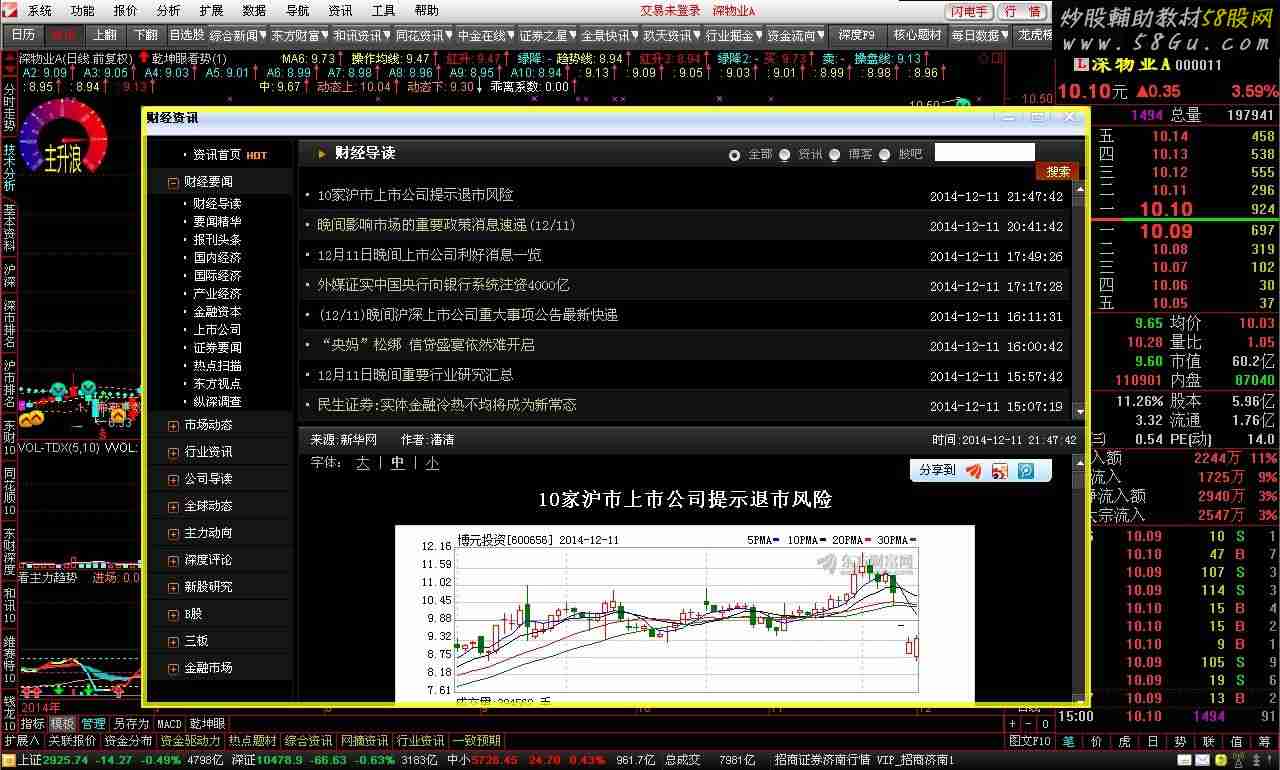
Task: Expand the 行业资讯 section
Action: (174, 452)
